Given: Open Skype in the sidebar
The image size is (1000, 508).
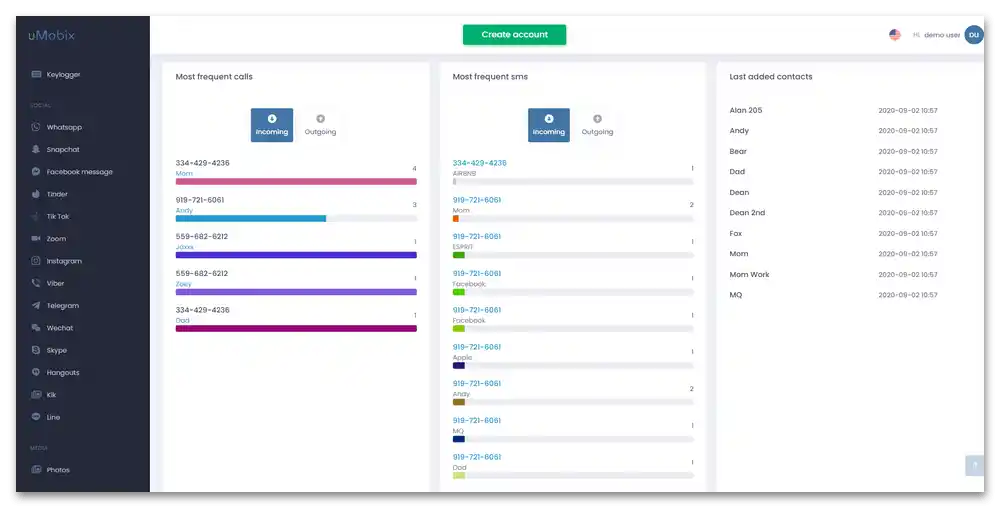Looking at the screenshot, I should coord(49,350).
